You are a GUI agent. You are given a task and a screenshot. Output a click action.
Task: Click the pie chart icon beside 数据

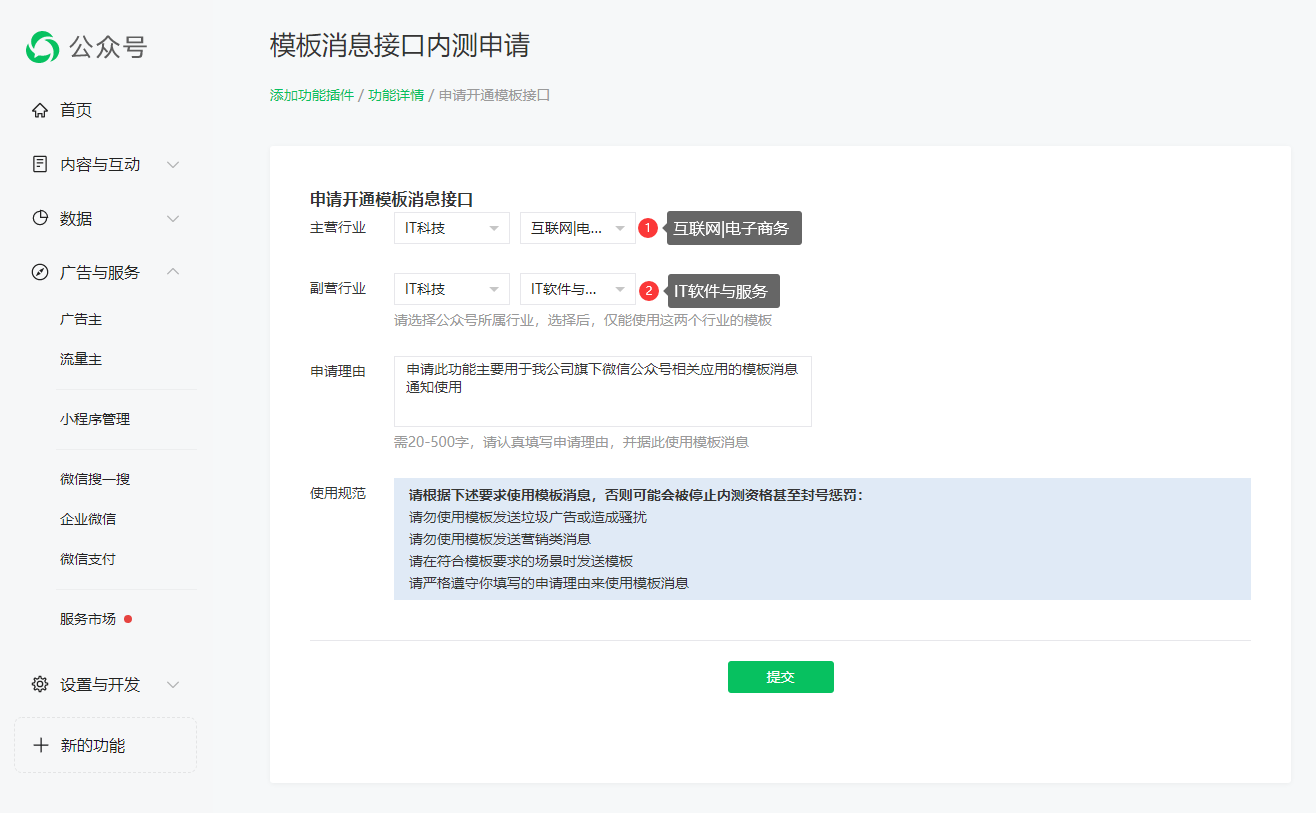coord(40,218)
